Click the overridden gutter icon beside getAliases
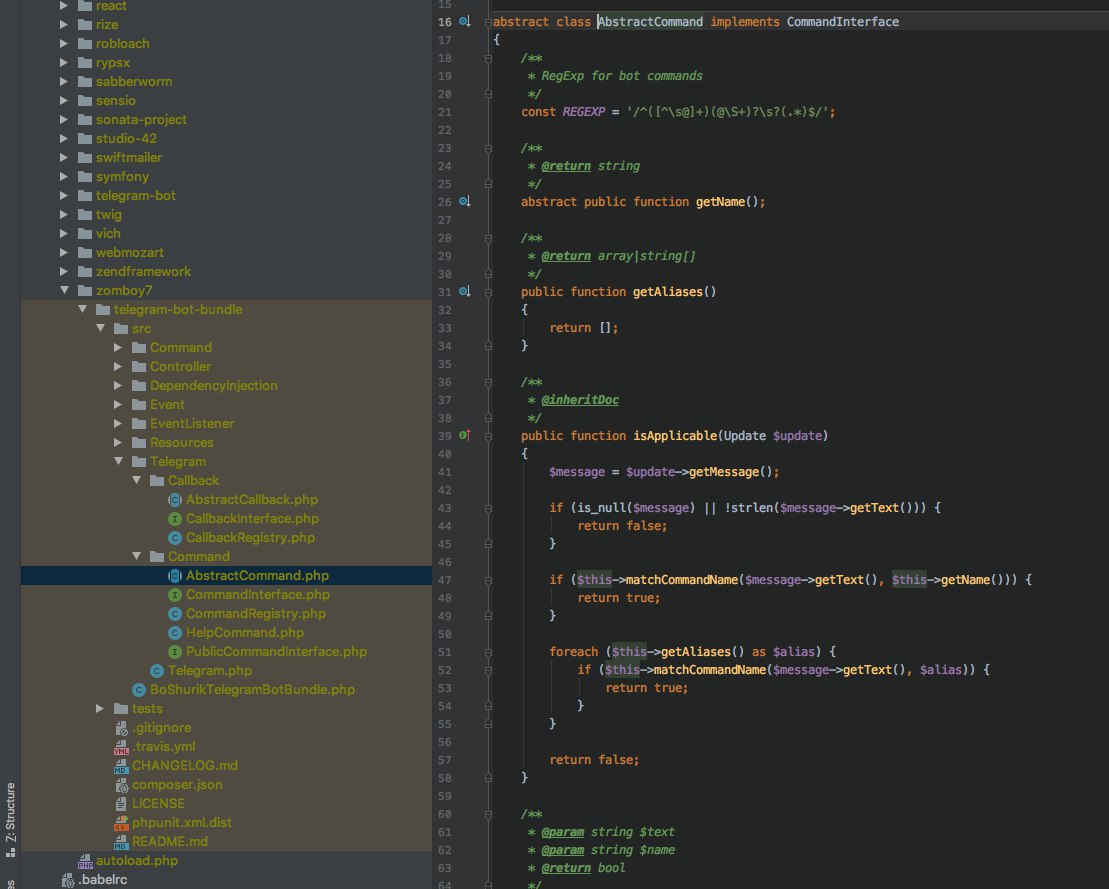Viewport: 1109px width, 889px height. point(465,291)
